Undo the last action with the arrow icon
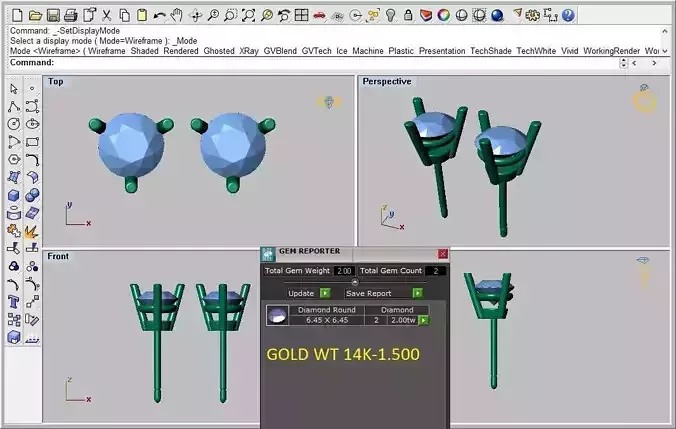 click(159, 16)
